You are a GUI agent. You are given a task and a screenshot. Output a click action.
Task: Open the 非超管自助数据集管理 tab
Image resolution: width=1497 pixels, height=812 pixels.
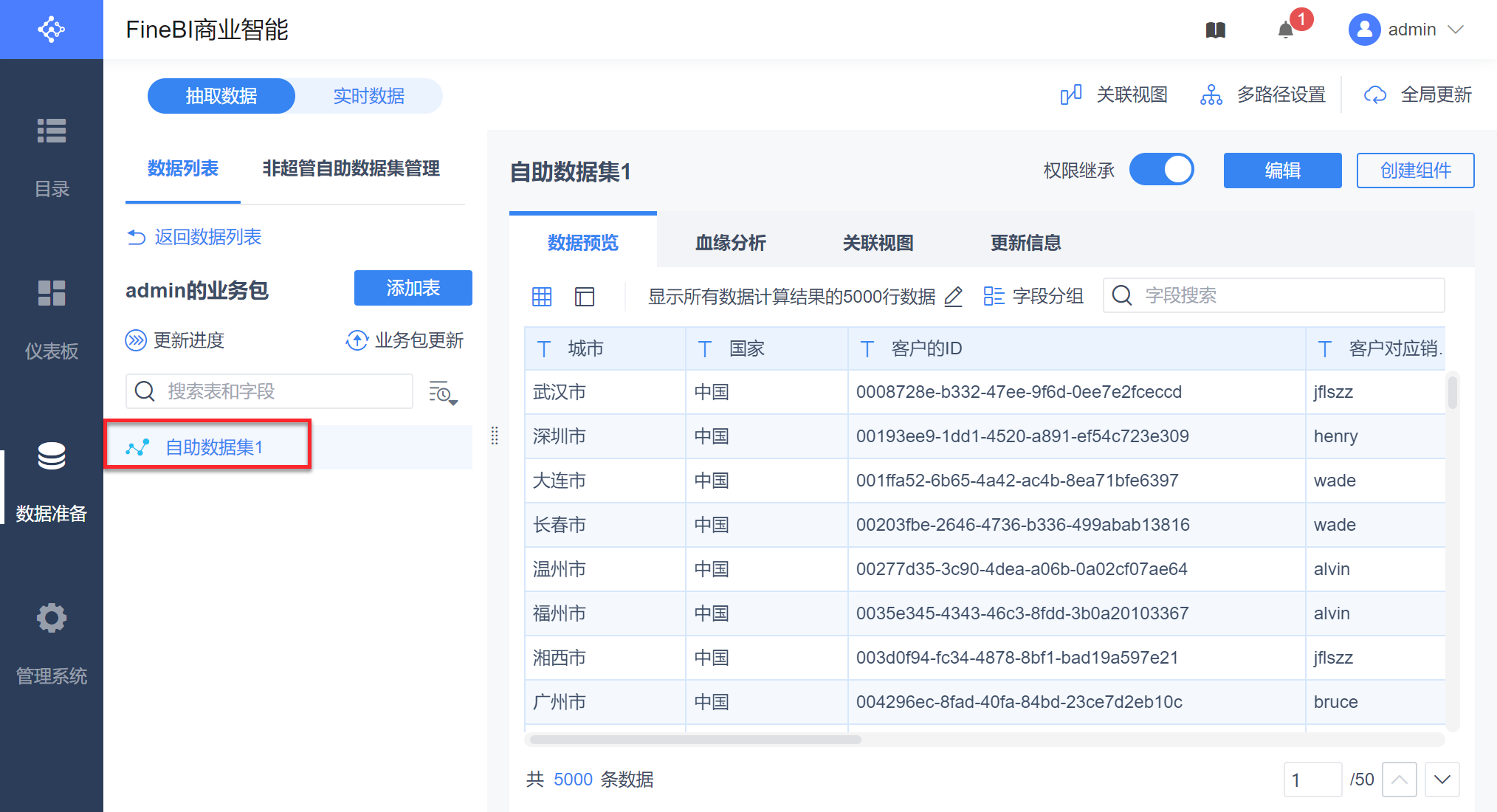351,168
